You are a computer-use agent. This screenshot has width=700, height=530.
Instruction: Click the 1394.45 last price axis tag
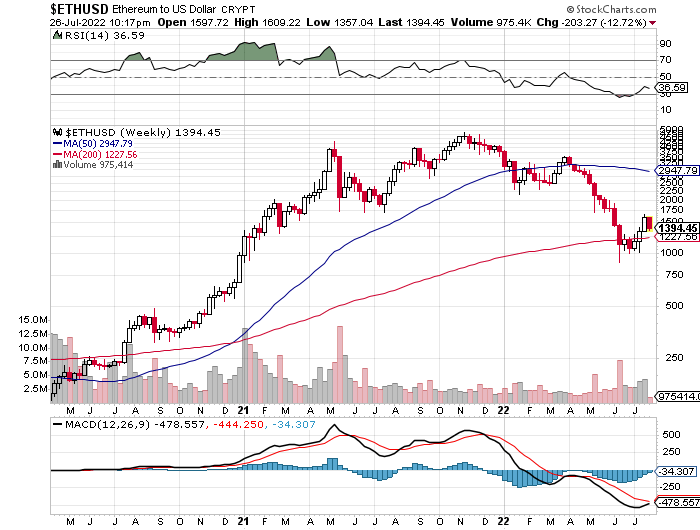(678, 228)
